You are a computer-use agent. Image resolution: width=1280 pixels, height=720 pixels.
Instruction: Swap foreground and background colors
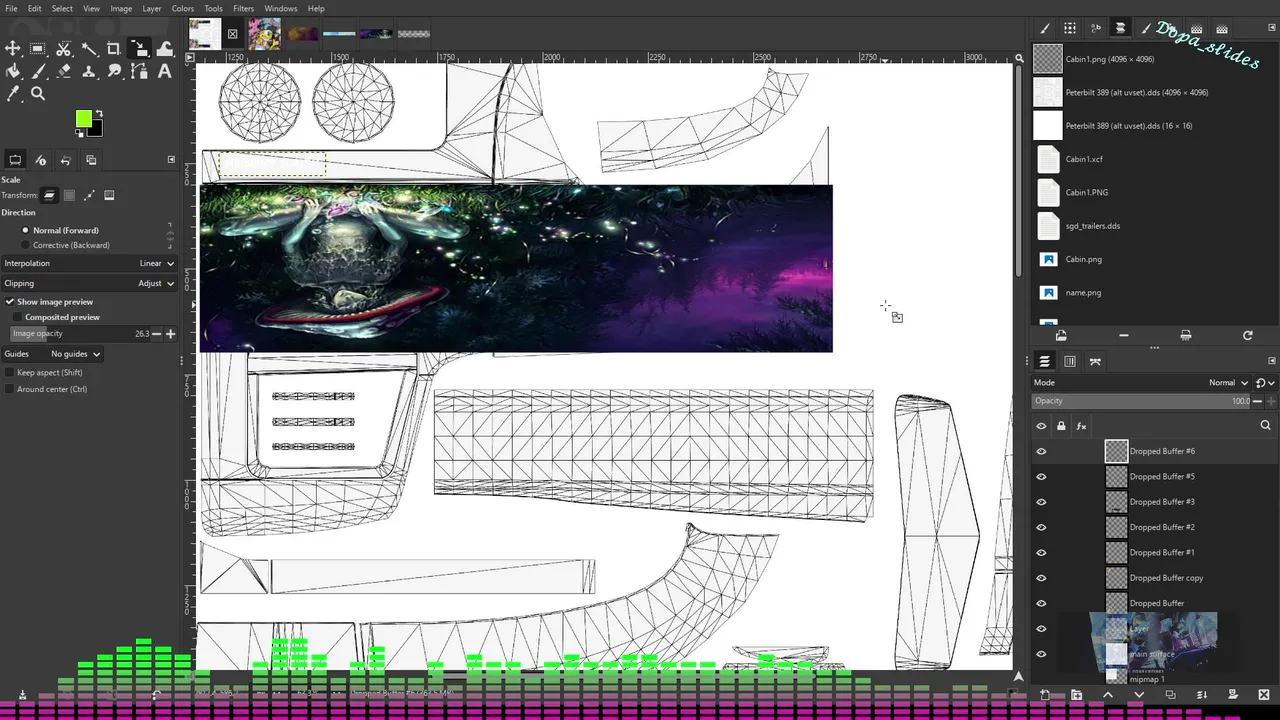[98, 114]
